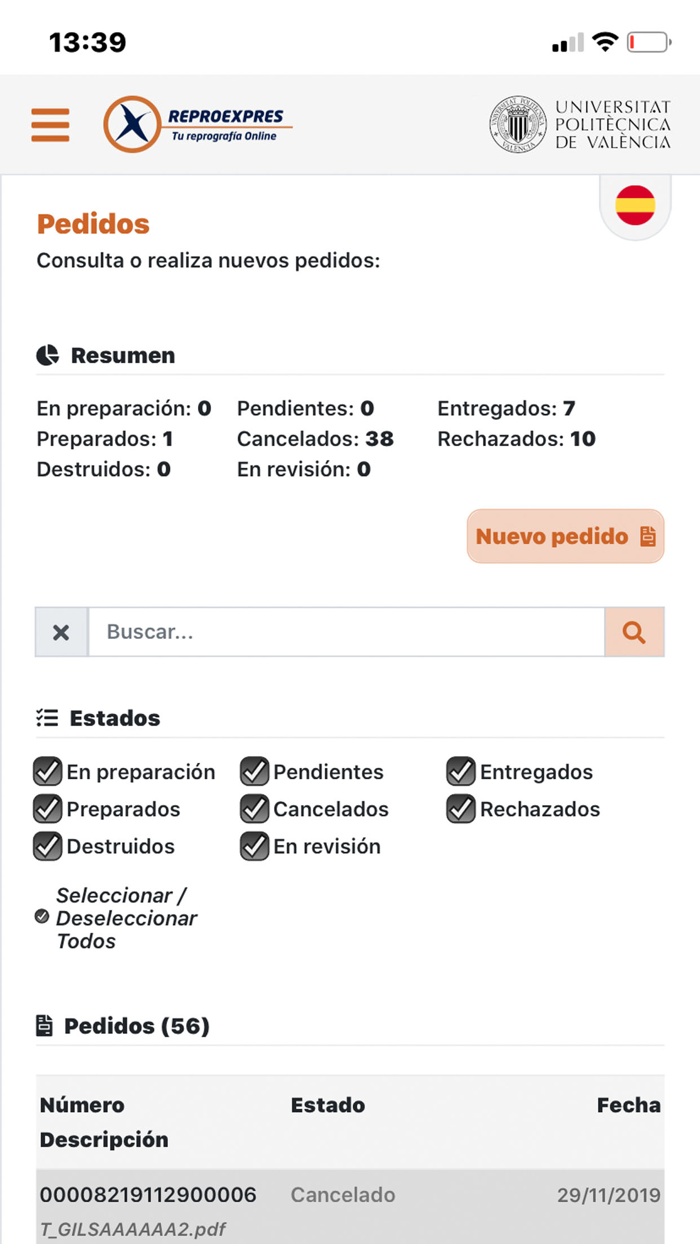Viewport: 700px width, 1244px height.
Task: Click the document icon beside Pedidos (56)
Action: 44,1024
